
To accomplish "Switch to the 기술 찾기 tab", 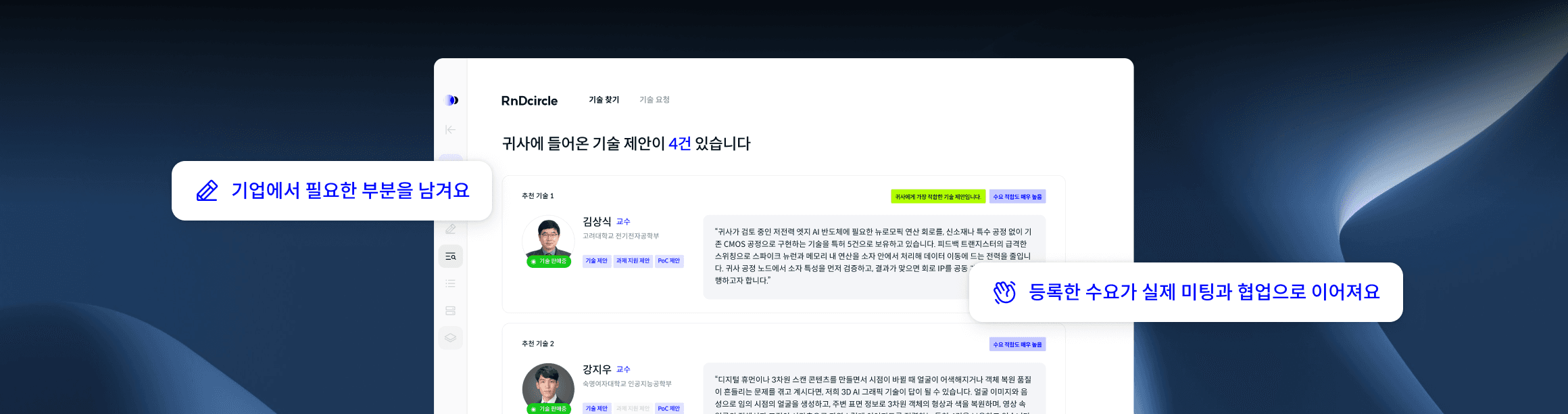I will click(x=604, y=99).
